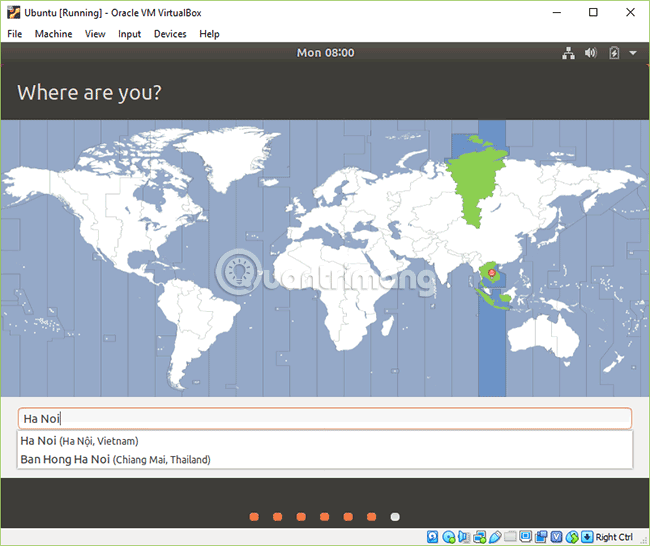Image resolution: width=650 pixels, height=546 pixels.
Task: Open the File menu
Action: coord(15,34)
